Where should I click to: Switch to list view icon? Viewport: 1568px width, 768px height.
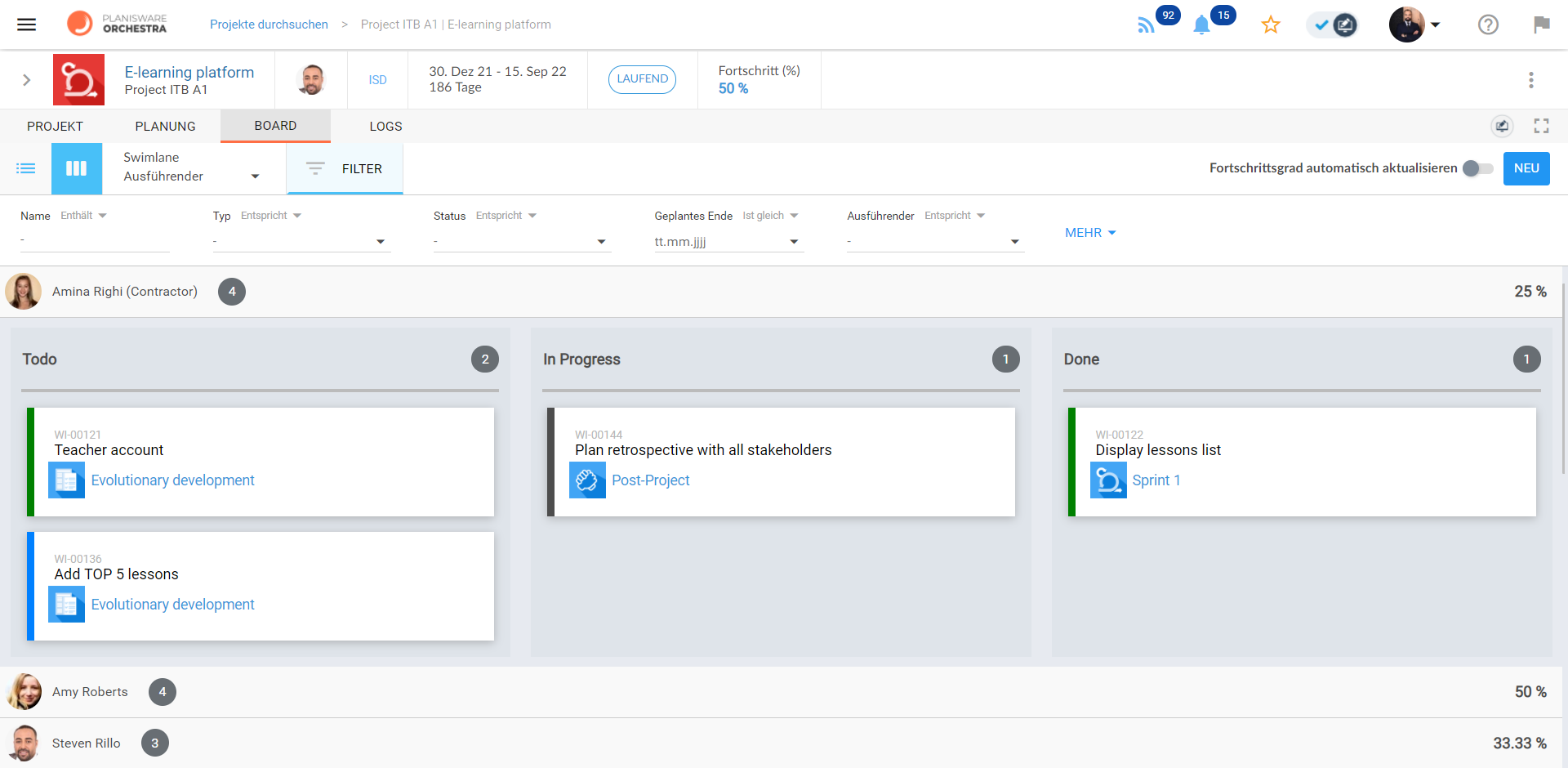(26, 168)
